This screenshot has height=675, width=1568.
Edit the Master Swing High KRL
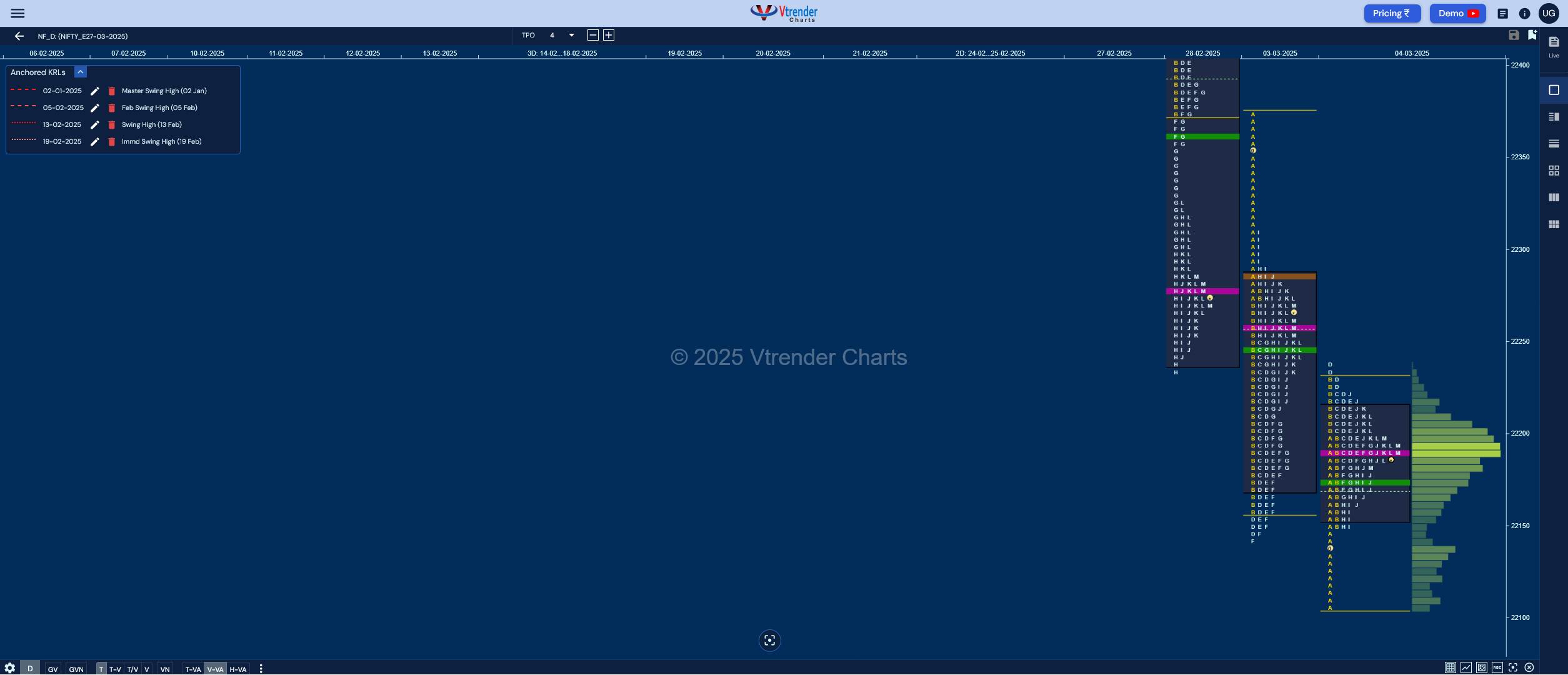click(93, 91)
